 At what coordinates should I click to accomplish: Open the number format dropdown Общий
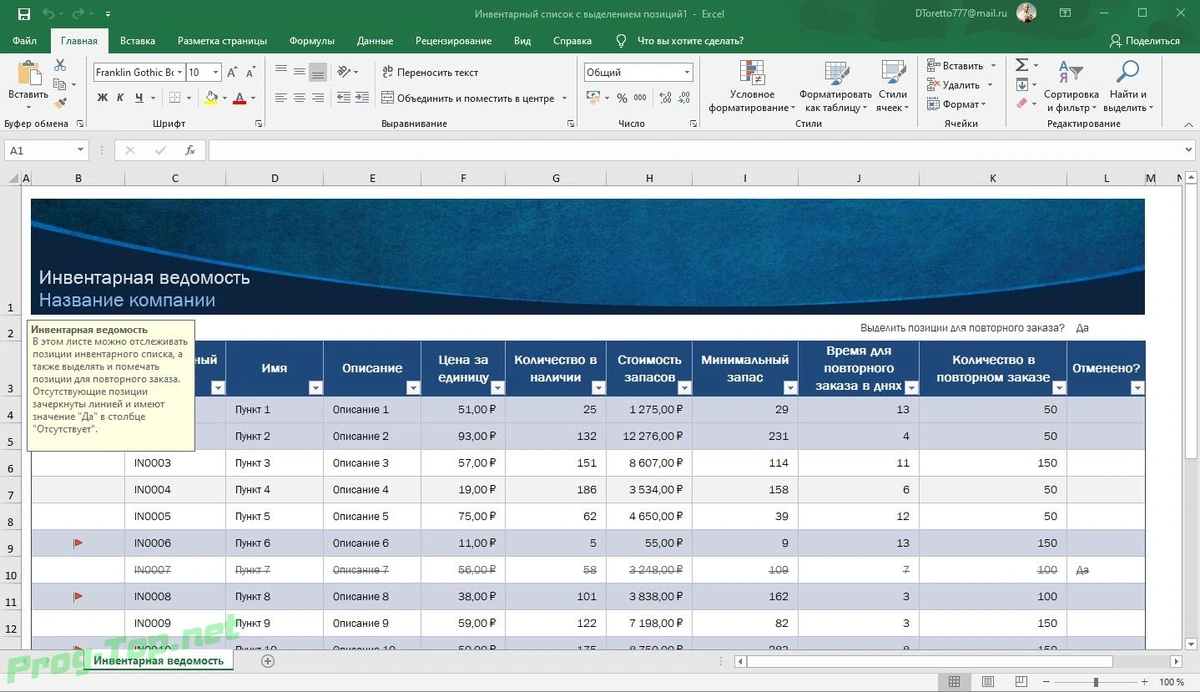click(x=687, y=72)
